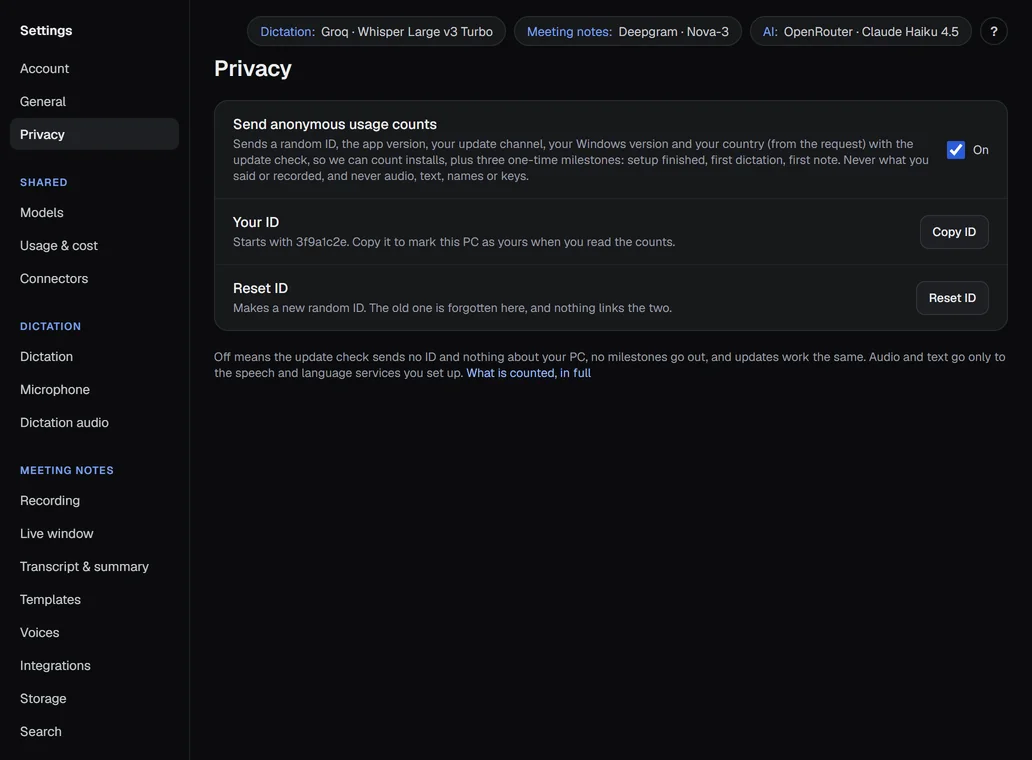Click the DICTATION section header

click(x=51, y=326)
